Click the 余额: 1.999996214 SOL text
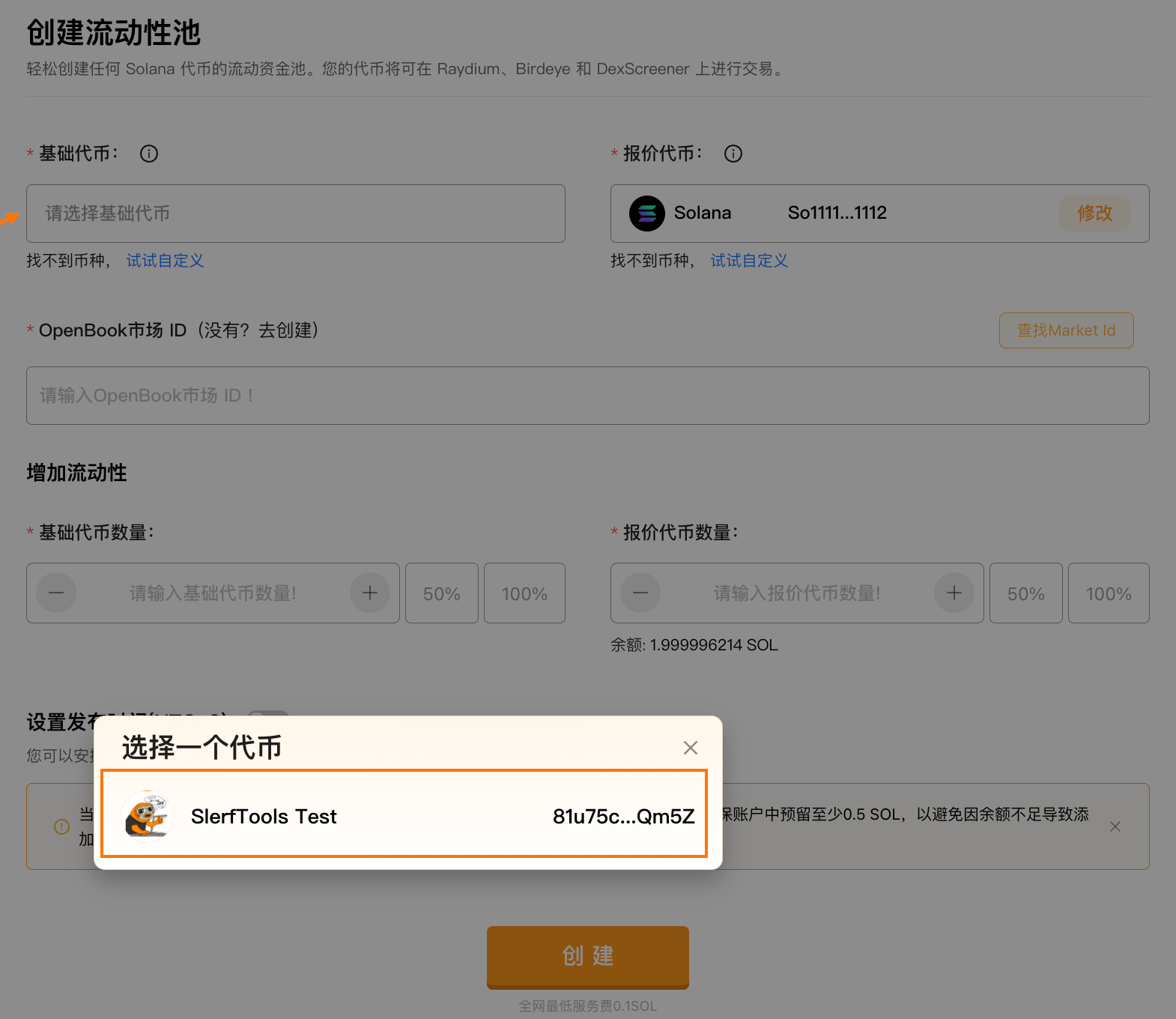 click(x=694, y=645)
